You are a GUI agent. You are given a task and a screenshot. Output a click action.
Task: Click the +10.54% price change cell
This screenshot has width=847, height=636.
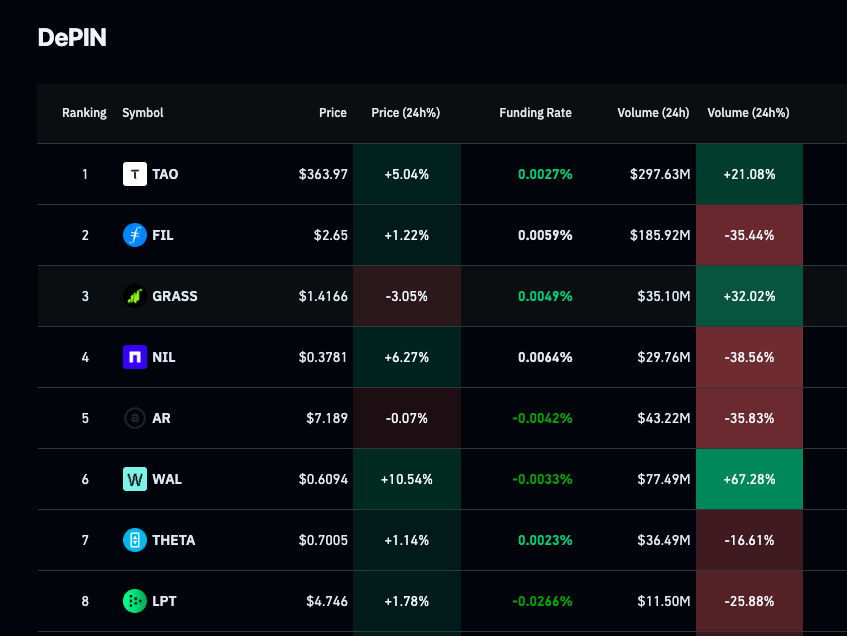click(407, 479)
